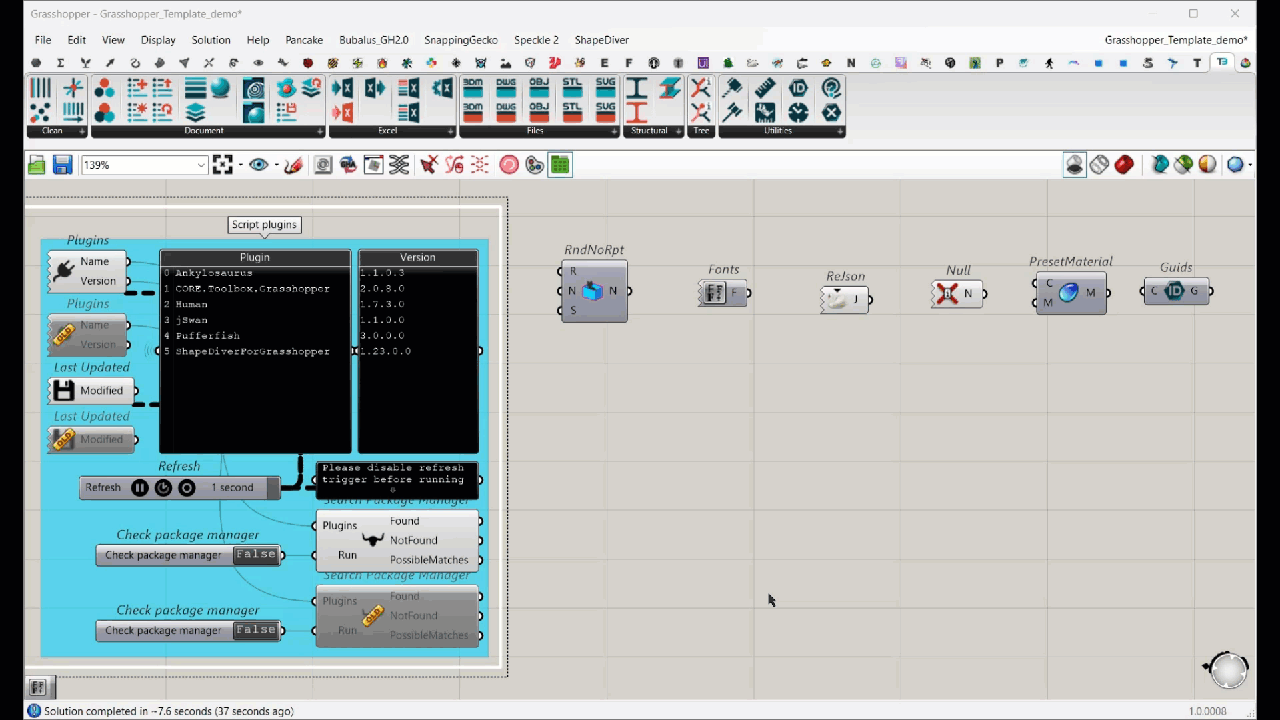Open the ShapeDiver menu
The height and width of the screenshot is (720, 1280).
(x=602, y=40)
